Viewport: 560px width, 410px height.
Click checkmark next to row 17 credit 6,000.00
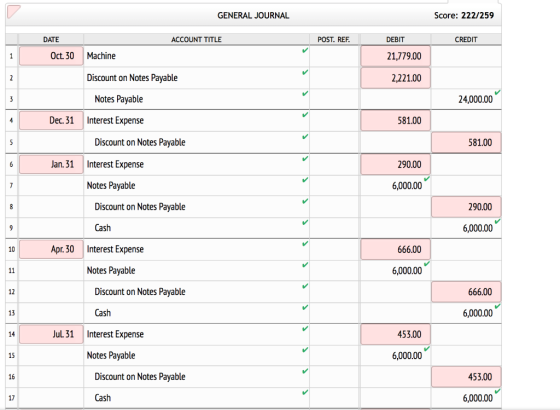(497, 391)
